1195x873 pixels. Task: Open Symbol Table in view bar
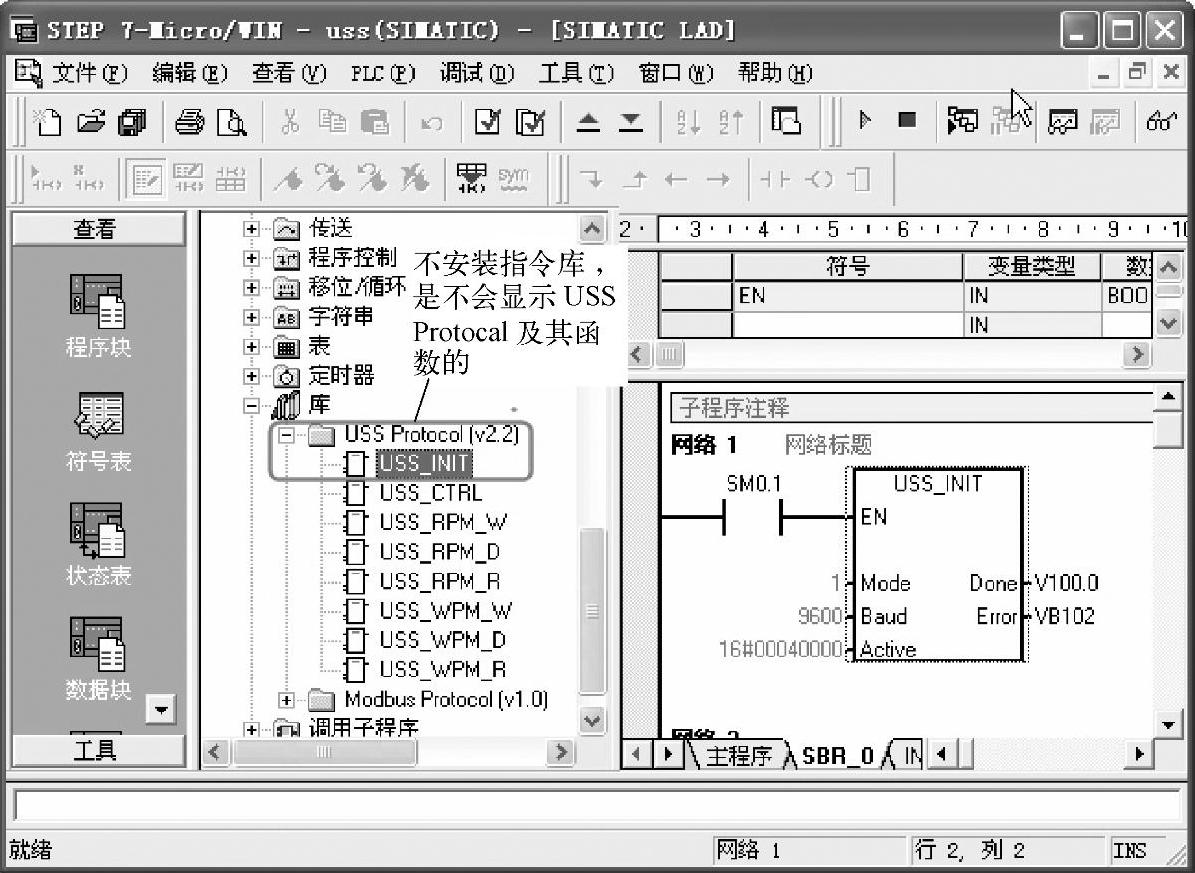click(x=98, y=432)
